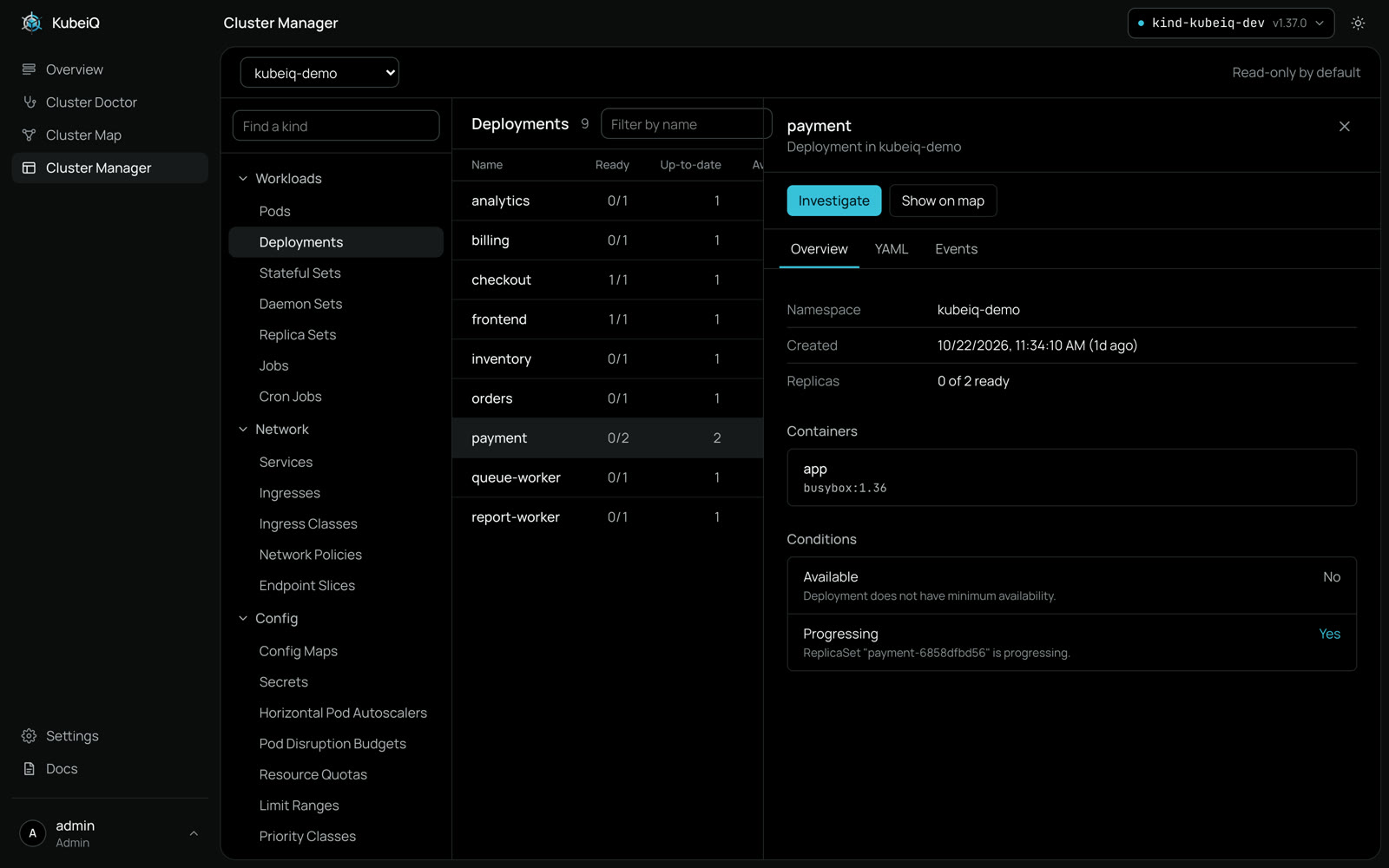
Task: Close the payment detail panel
Action: click(1344, 127)
